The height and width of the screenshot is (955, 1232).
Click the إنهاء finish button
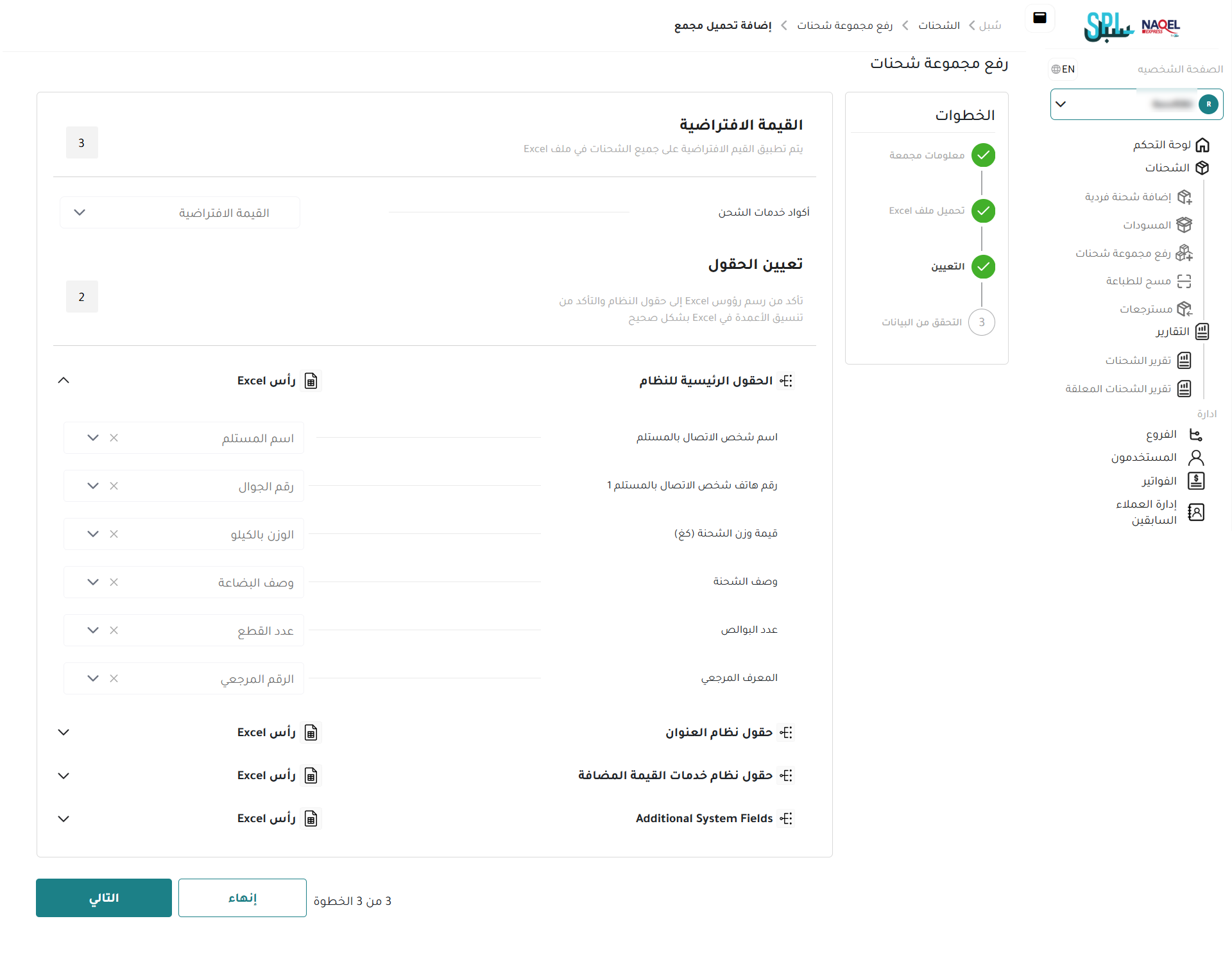coord(243,898)
